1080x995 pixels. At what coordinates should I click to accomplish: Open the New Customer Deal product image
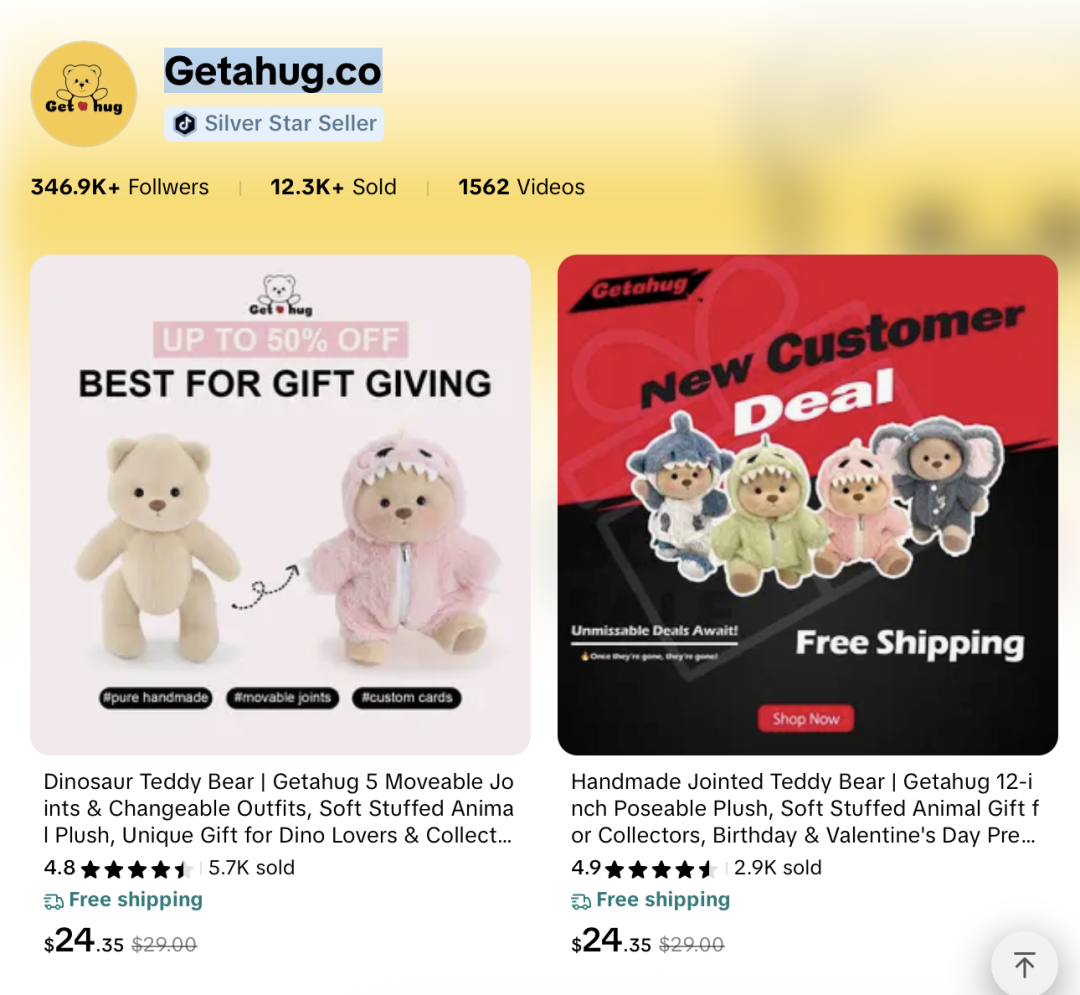(807, 505)
